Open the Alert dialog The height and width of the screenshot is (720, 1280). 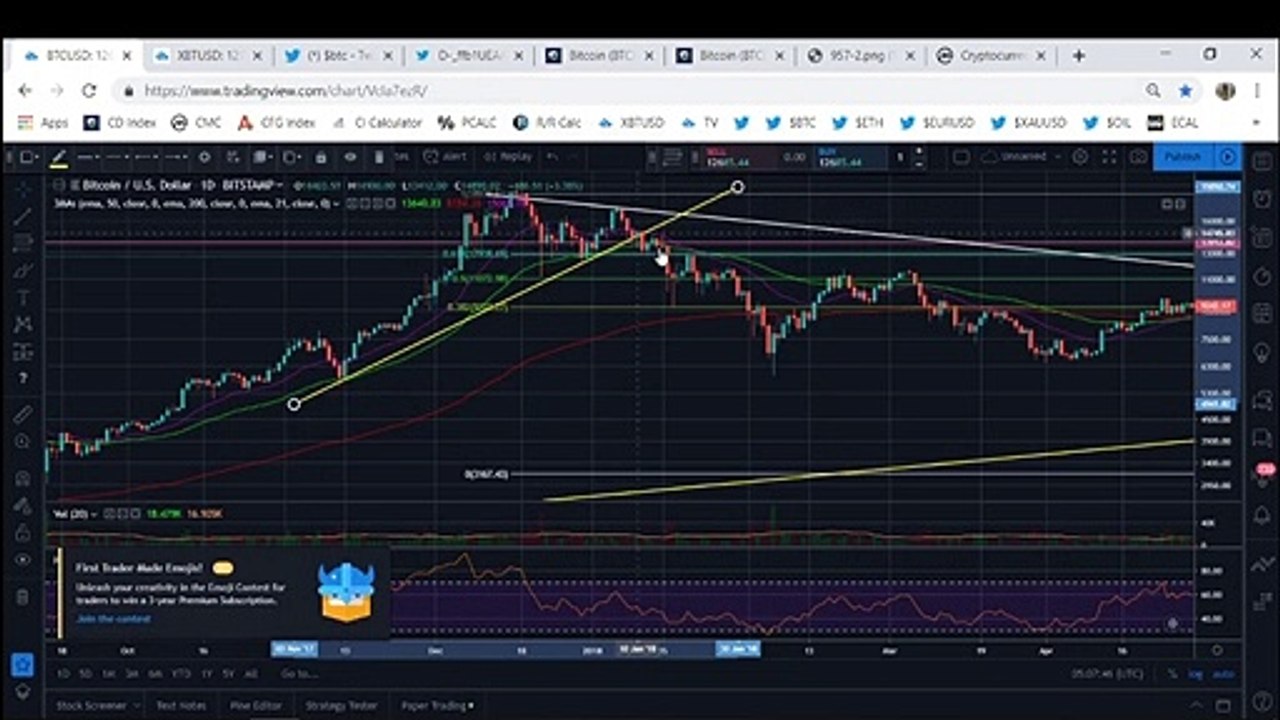tap(445, 157)
